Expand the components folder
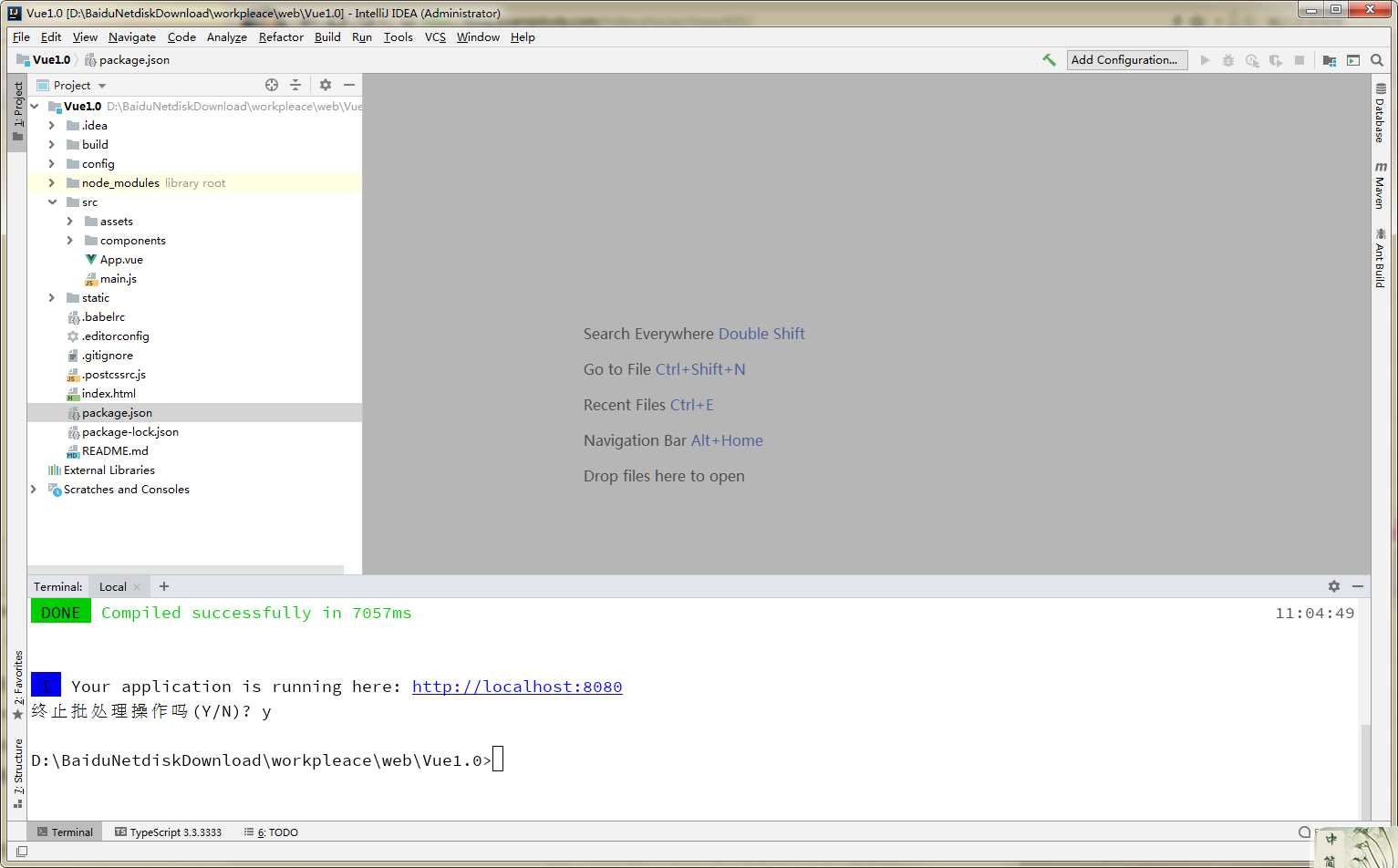Viewport: 1398px width, 868px height. pos(70,241)
